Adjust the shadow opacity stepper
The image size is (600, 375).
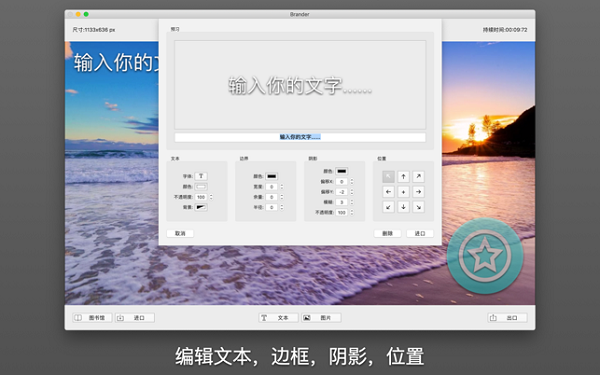[x=352, y=212]
